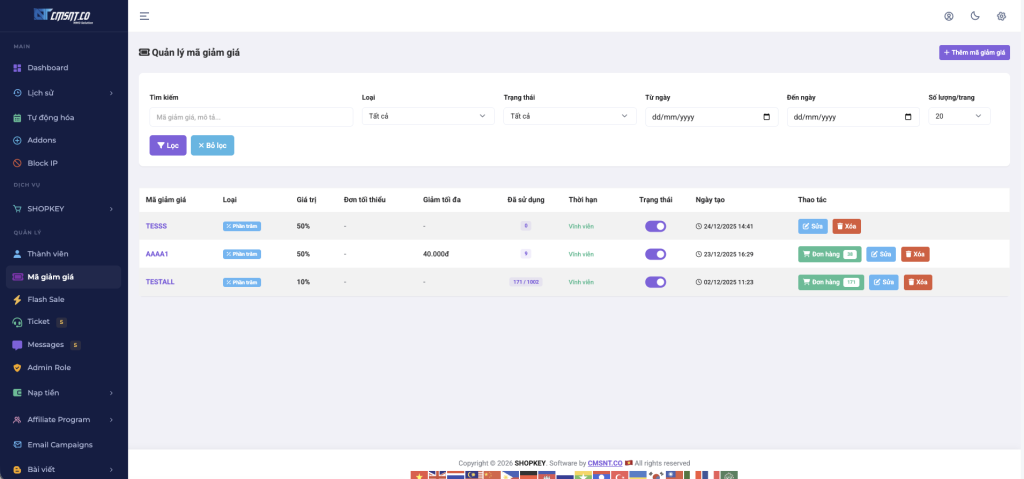Open calendar picker in Từ ngày field
This screenshot has width=1024, height=479.
tap(767, 117)
